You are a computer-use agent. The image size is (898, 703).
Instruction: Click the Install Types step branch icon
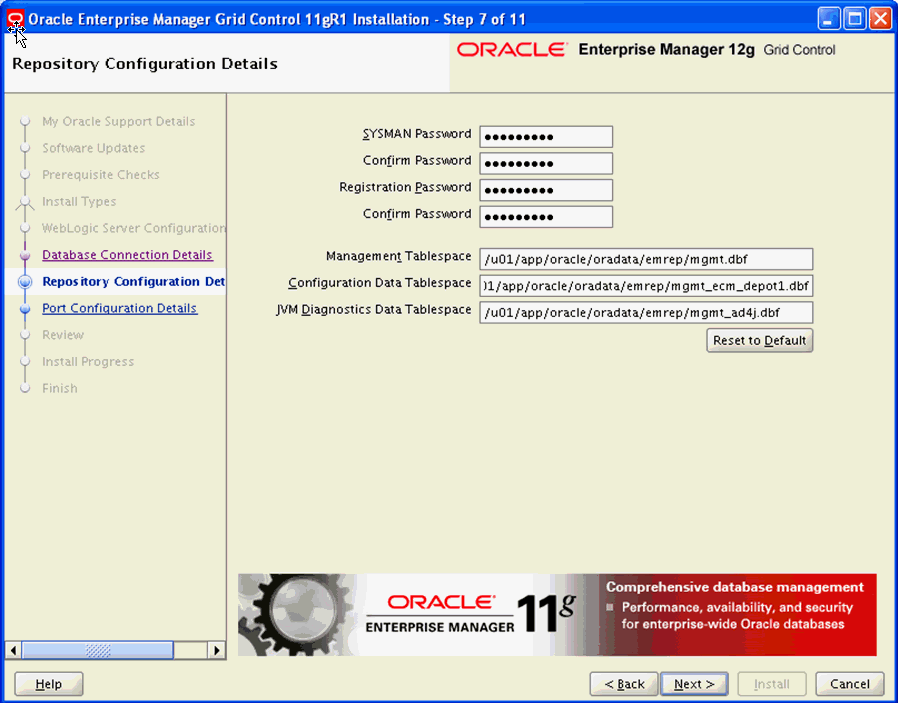tap(25, 202)
